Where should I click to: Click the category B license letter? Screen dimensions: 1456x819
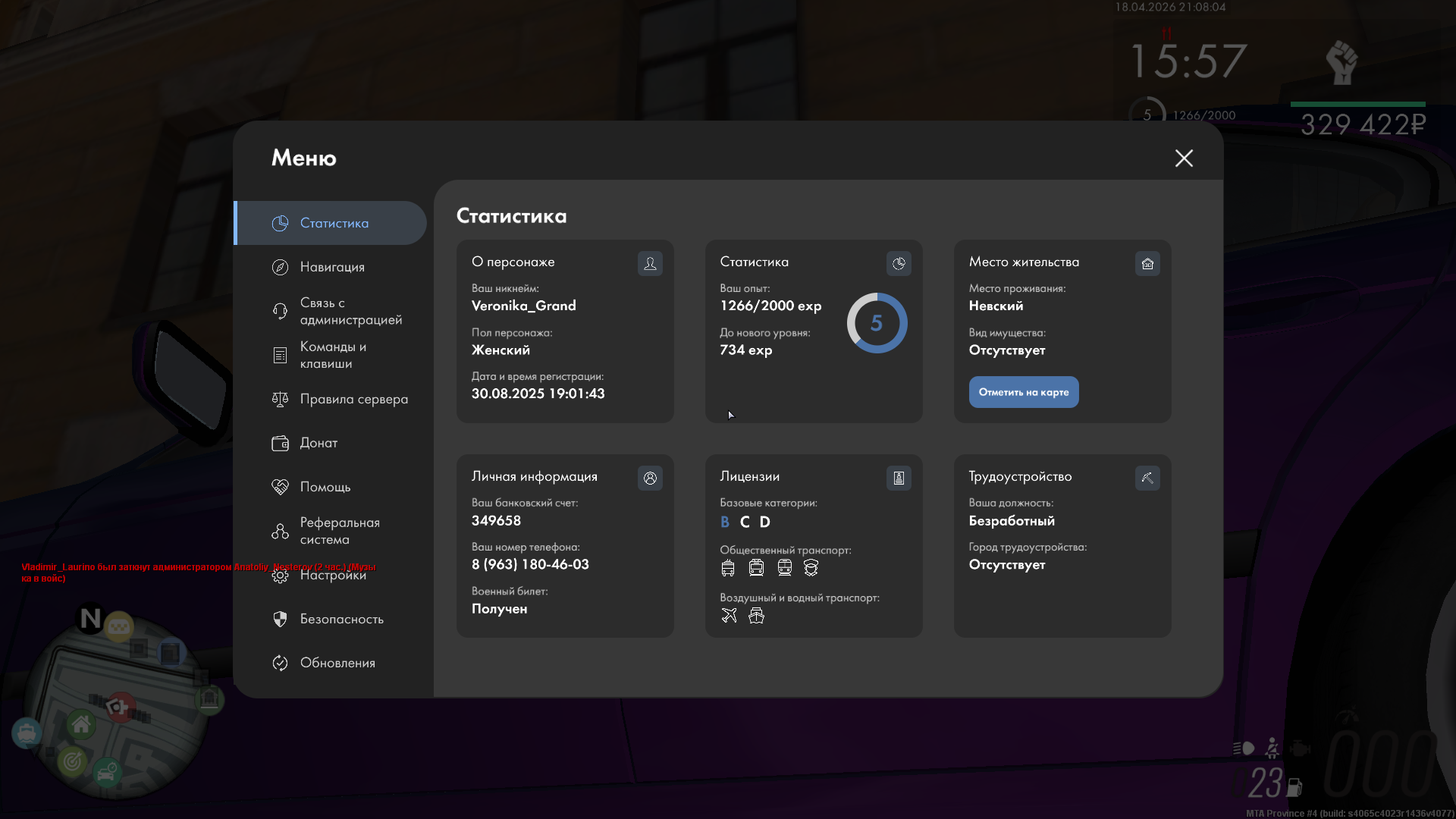click(725, 522)
